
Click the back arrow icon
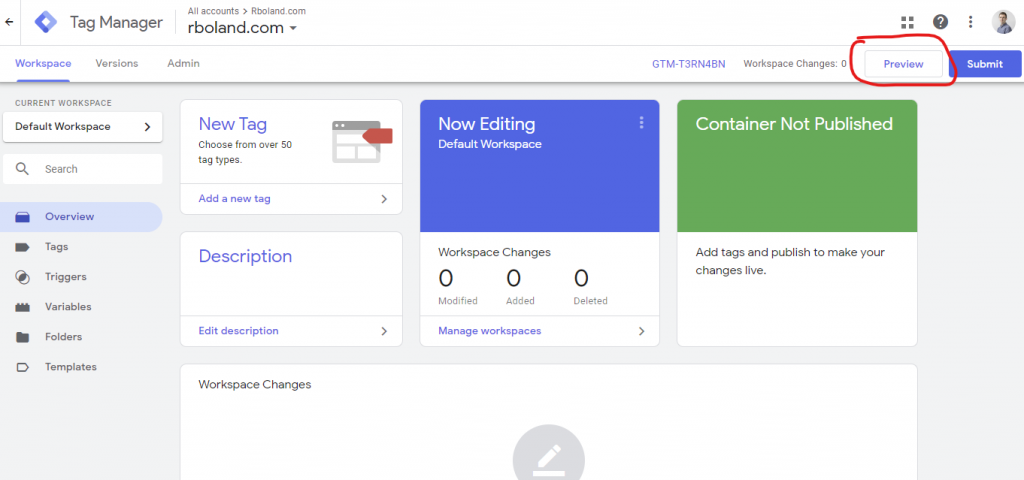pyautogui.click(x=9, y=22)
